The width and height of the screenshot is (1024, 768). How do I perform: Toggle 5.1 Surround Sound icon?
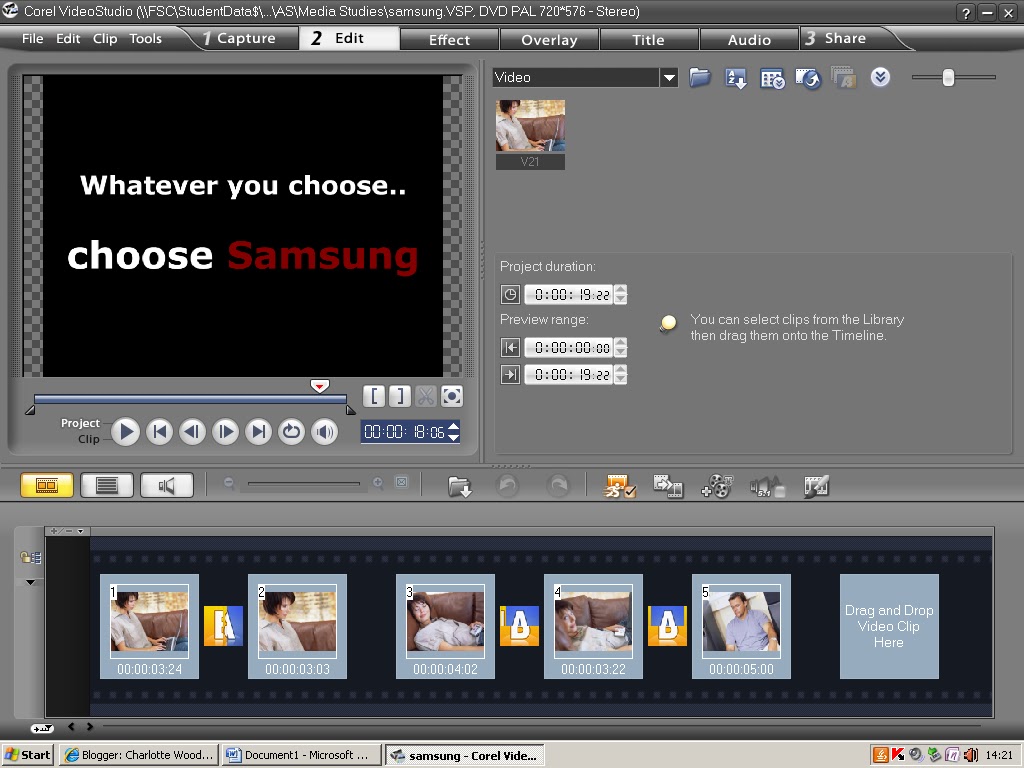click(x=767, y=487)
